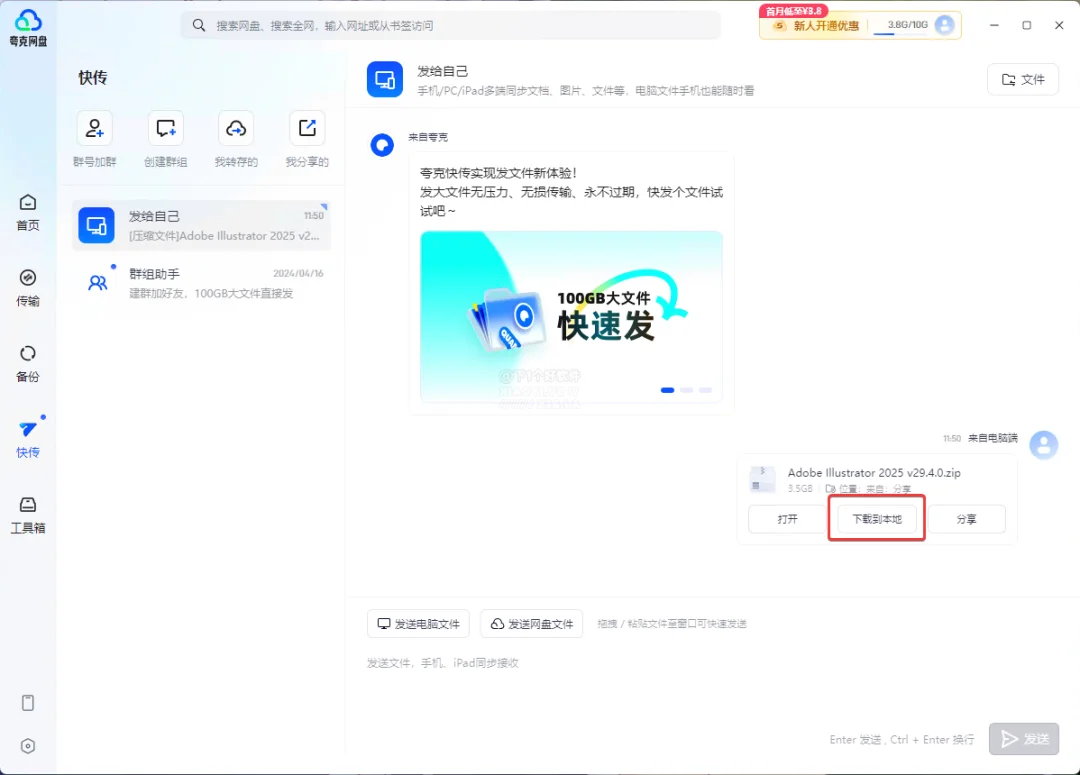This screenshot has height=775, width=1080.
Task: Open the 备份 backup section
Action: pos(28,364)
